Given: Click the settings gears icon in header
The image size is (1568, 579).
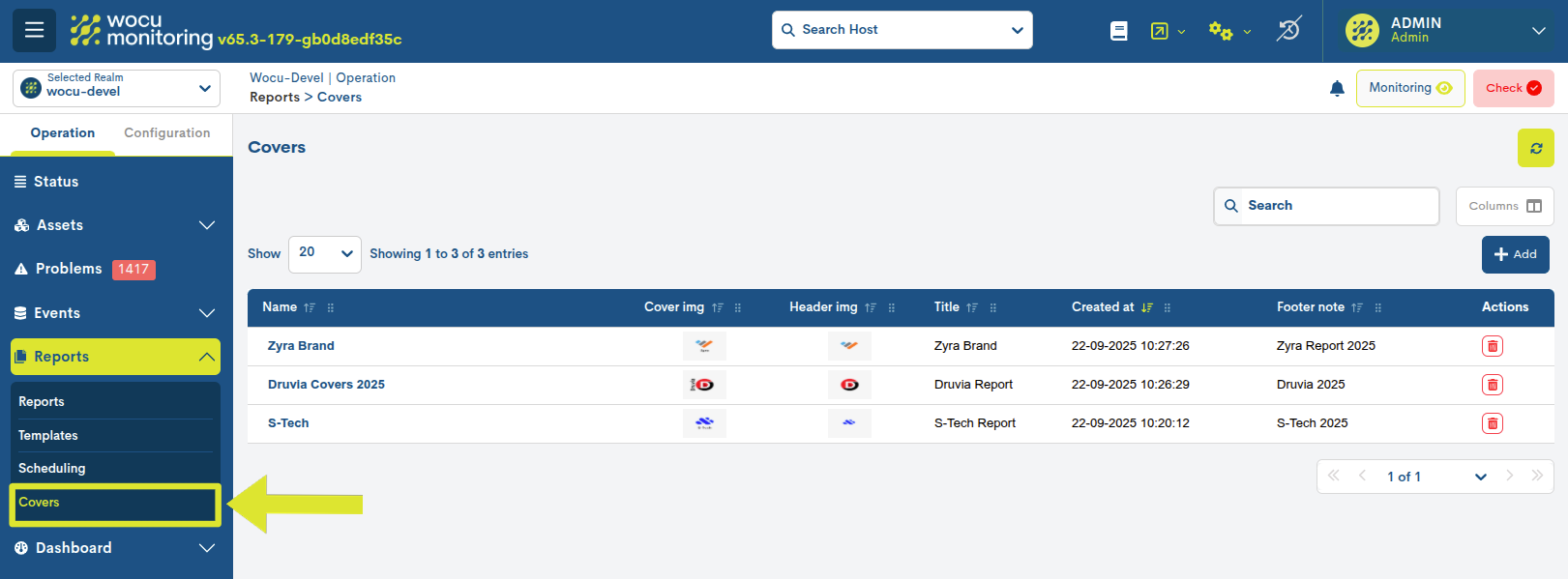Looking at the screenshot, I should 1221,31.
